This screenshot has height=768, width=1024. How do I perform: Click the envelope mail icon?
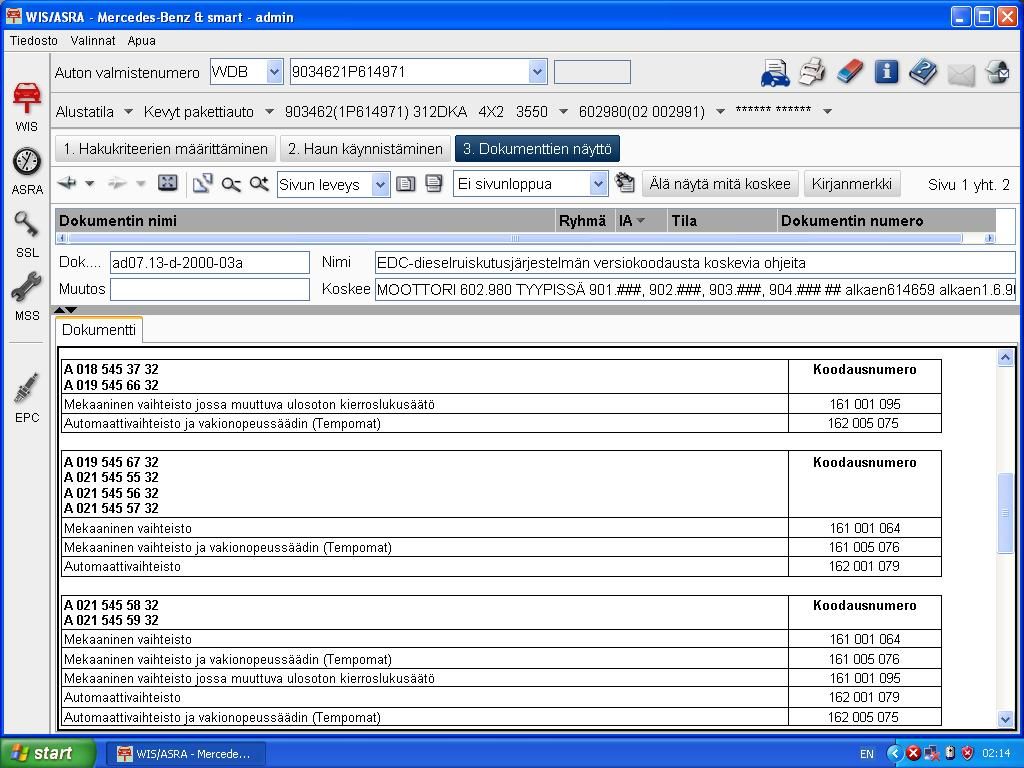[x=961, y=74]
